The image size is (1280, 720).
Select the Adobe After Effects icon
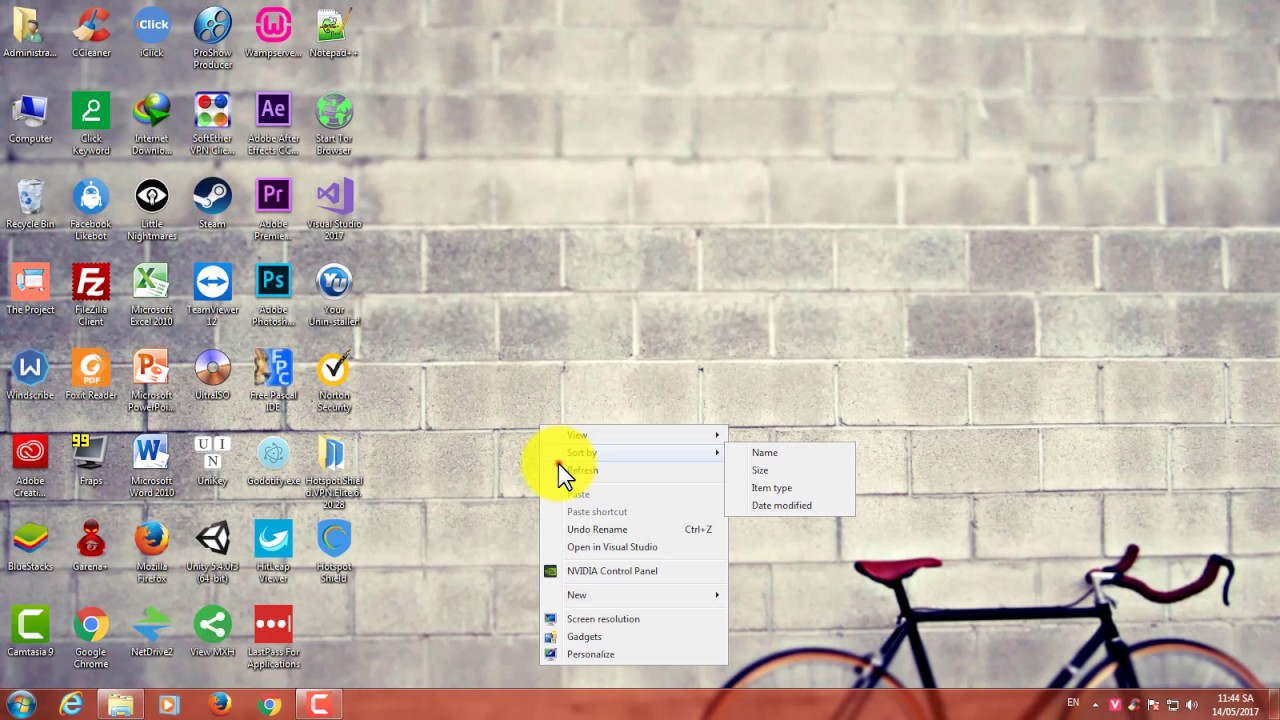click(273, 125)
